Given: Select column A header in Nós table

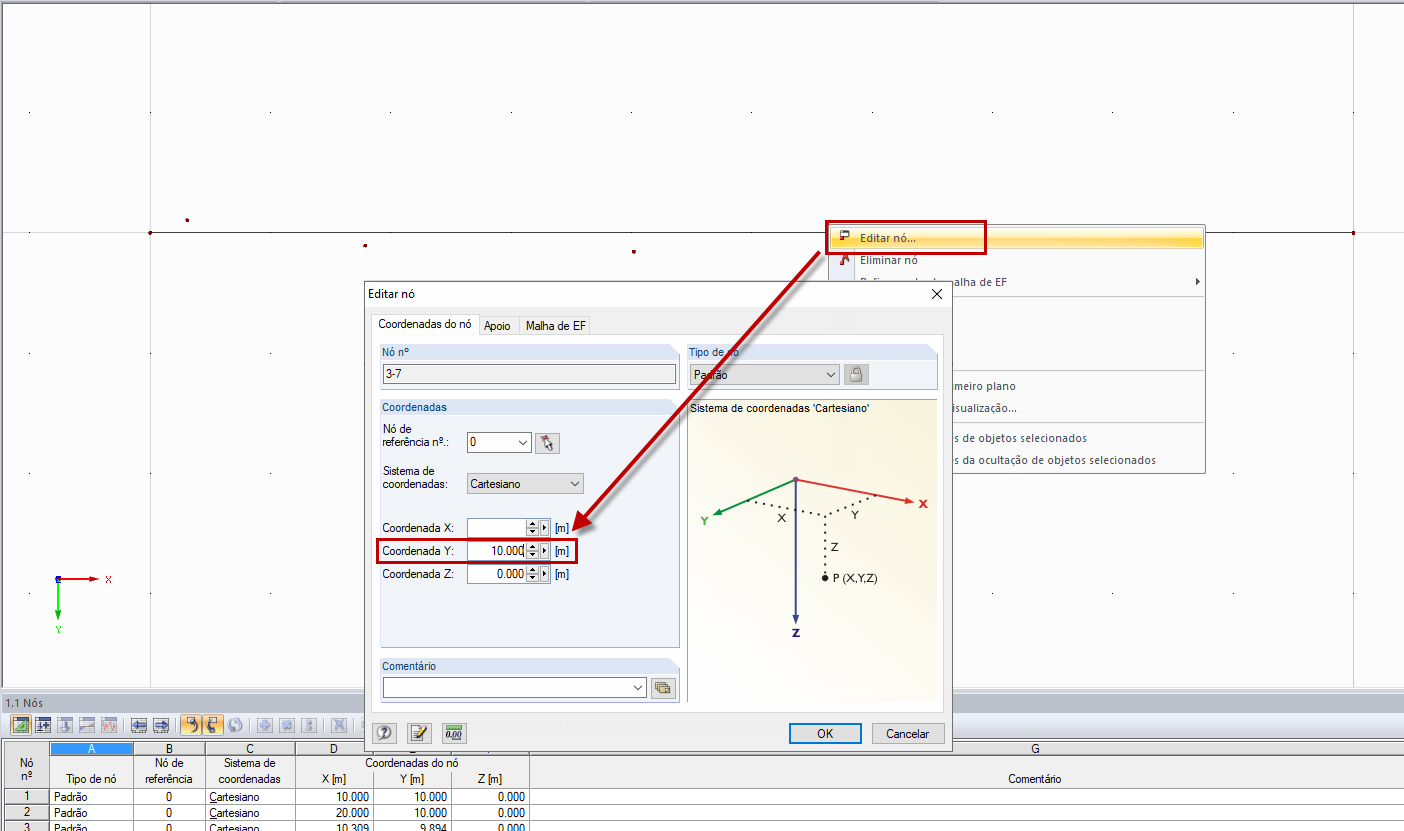Looking at the screenshot, I should (91, 748).
